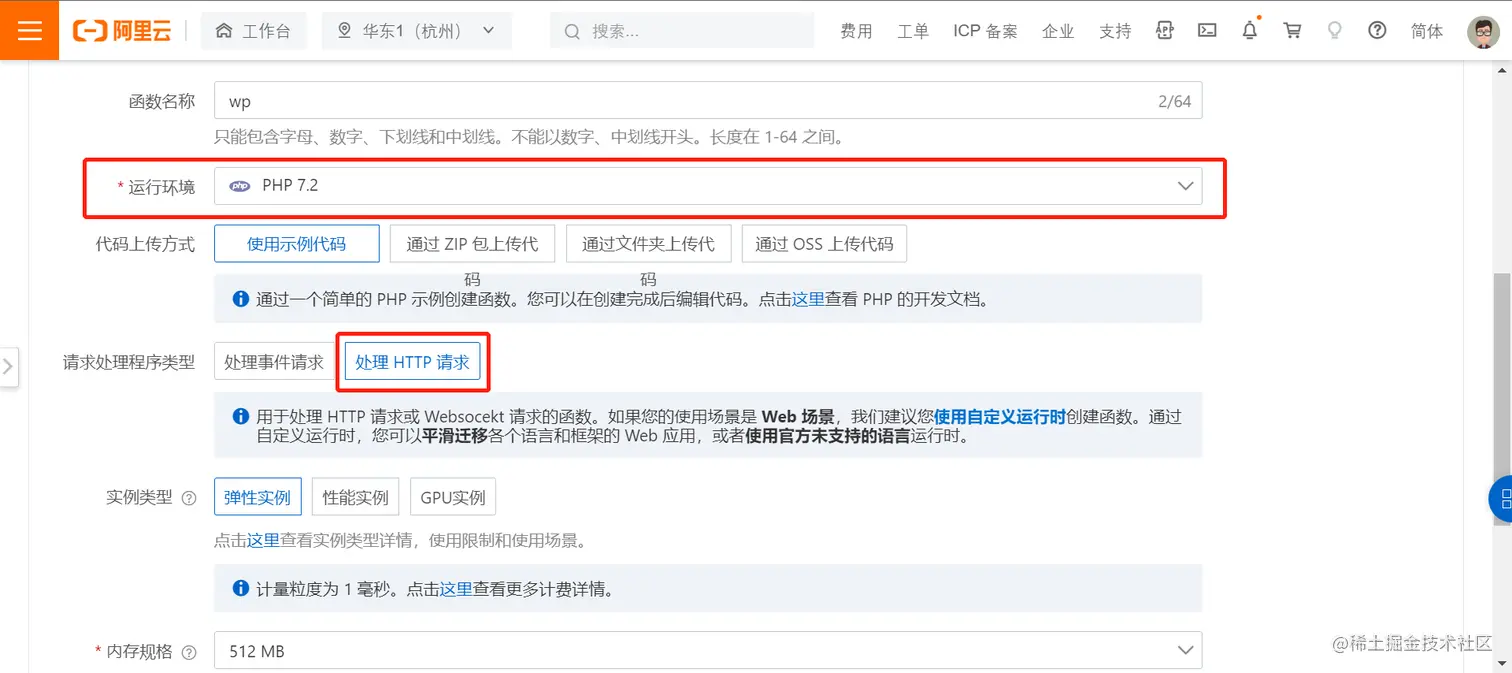Click the help icon beside 实例类型

190,498
